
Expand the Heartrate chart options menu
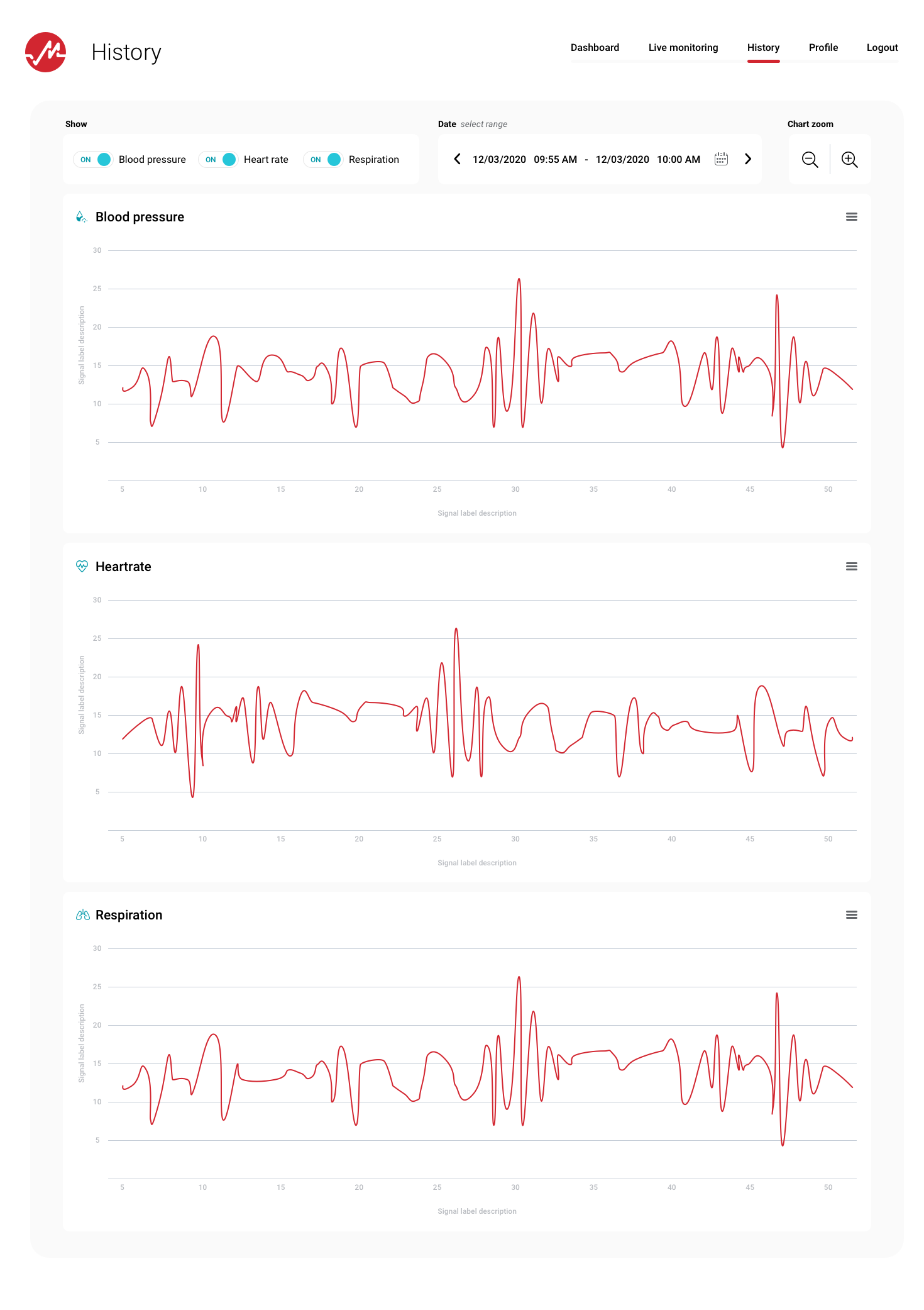click(851, 567)
